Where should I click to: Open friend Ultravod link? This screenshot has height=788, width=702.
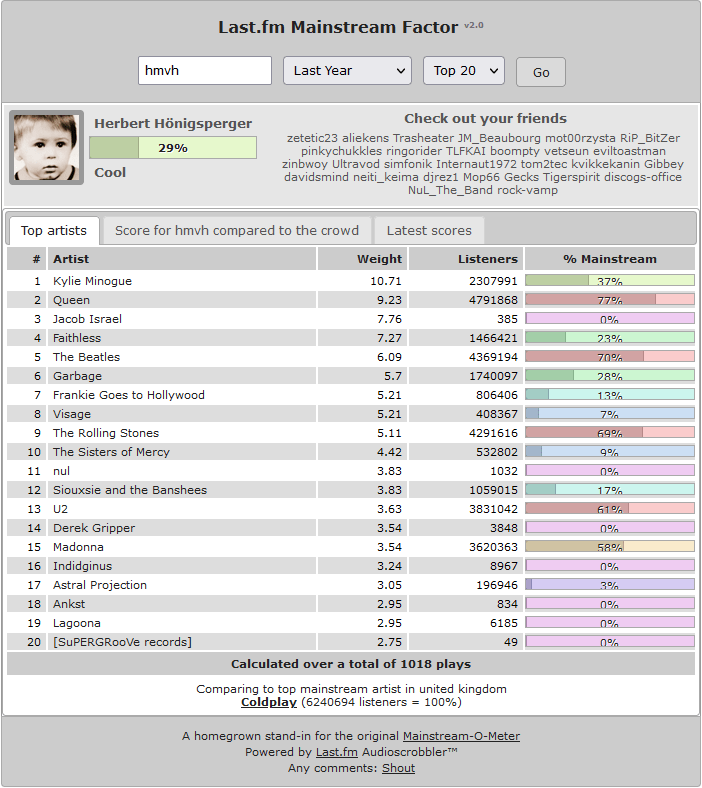(x=356, y=164)
